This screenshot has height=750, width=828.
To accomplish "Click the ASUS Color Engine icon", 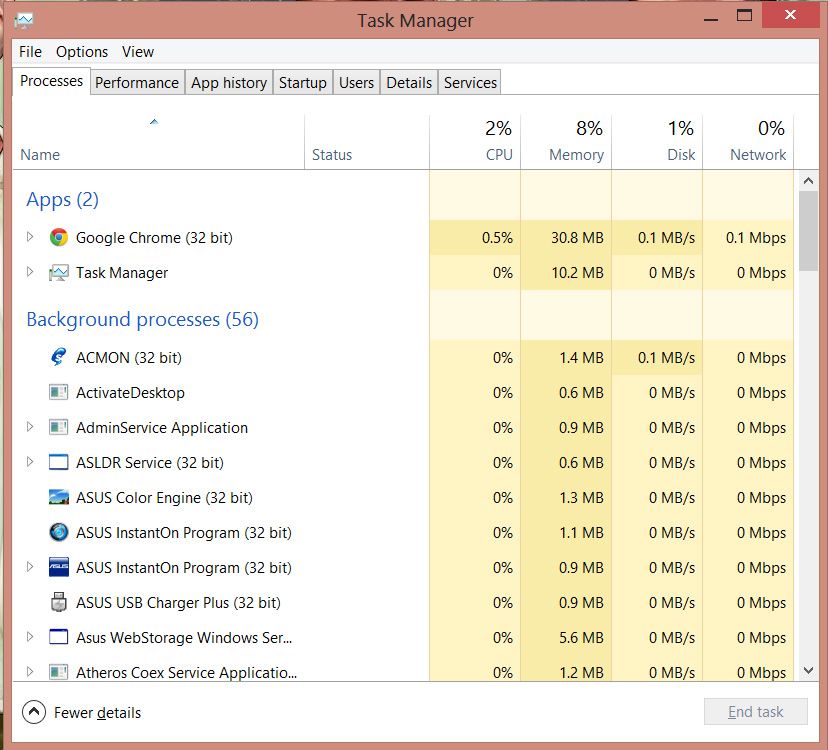I will (59, 497).
